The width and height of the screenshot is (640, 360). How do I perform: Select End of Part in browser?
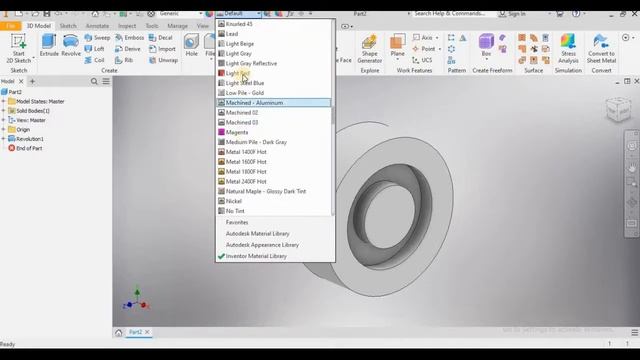tap(25, 148)
